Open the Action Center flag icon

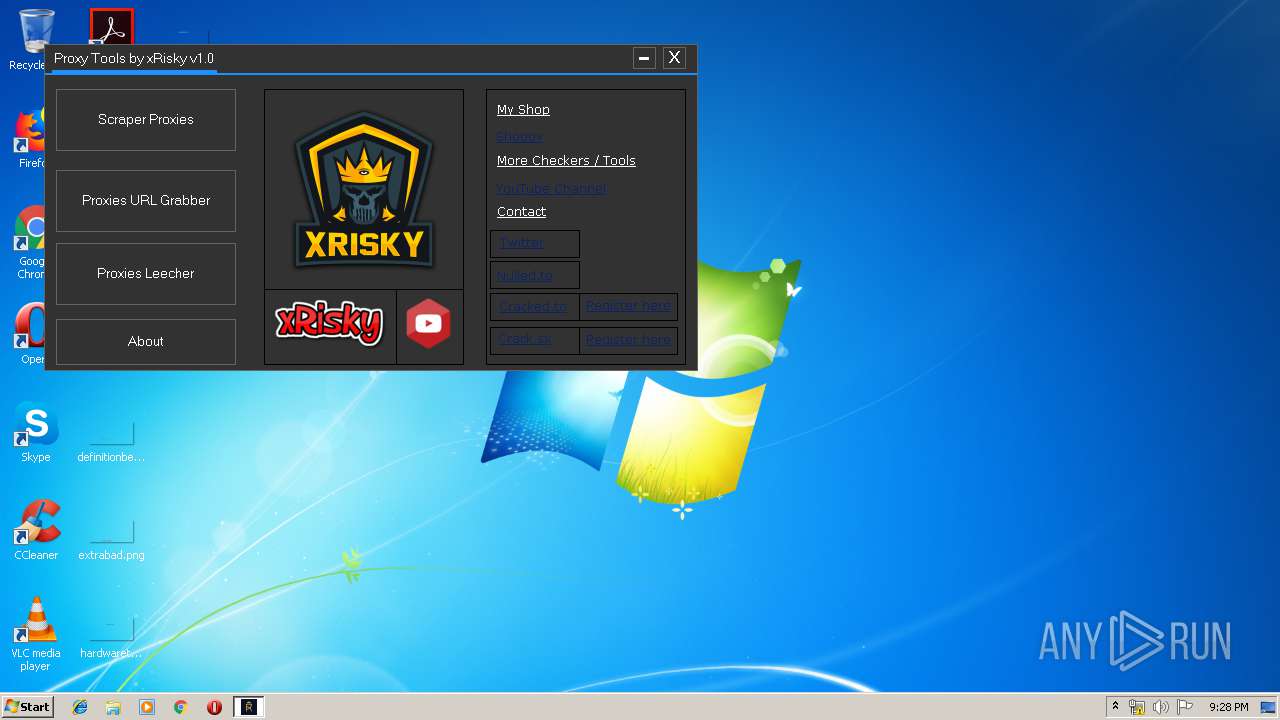(1185, 707)
